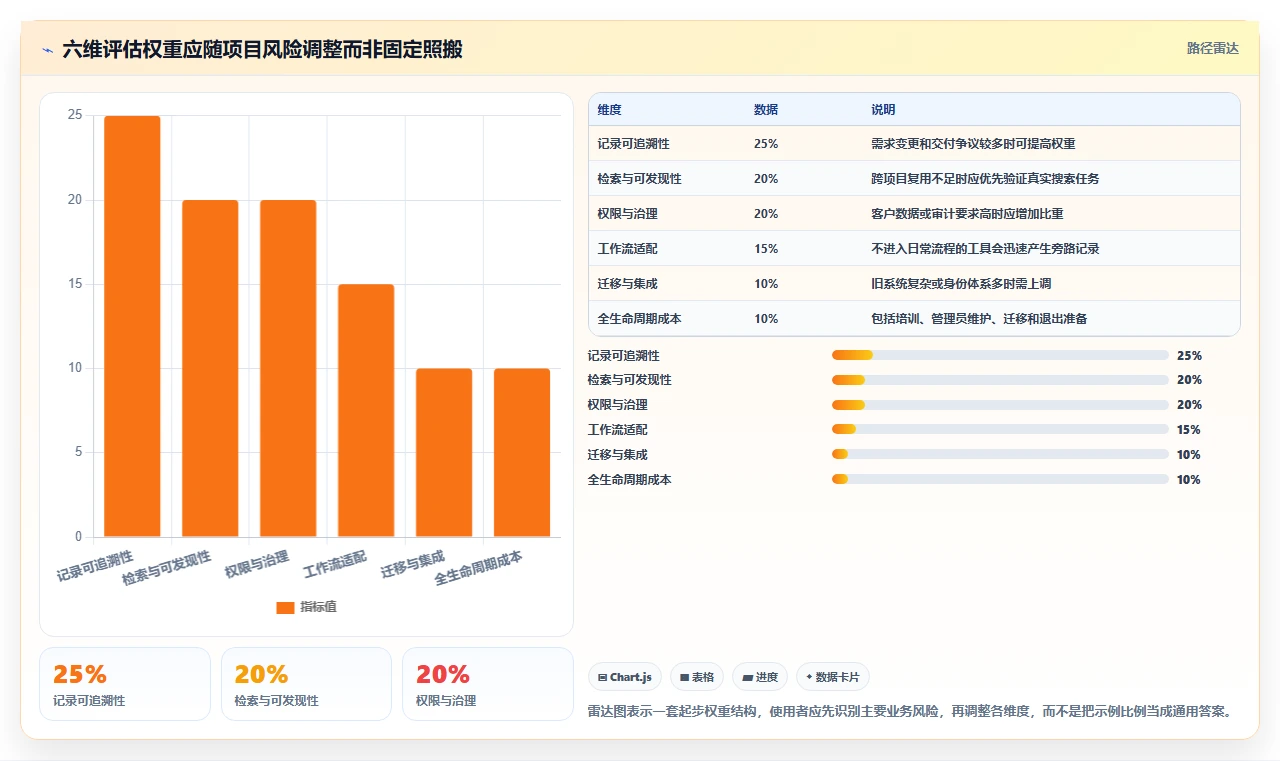Click the 迁移与集成 bar in chart
1280x761 pixels.
(x=444, y=452)
